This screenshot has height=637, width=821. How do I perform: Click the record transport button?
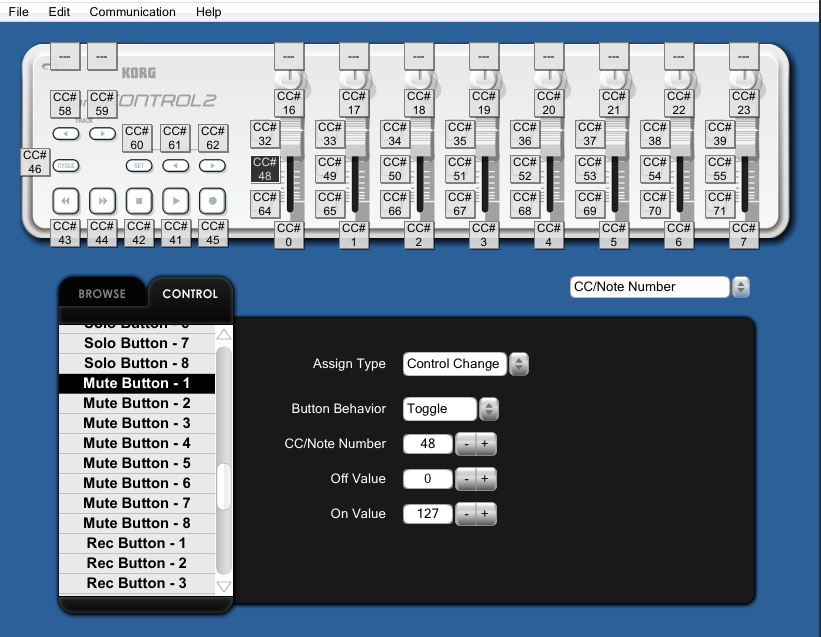[x=212, y=200]
